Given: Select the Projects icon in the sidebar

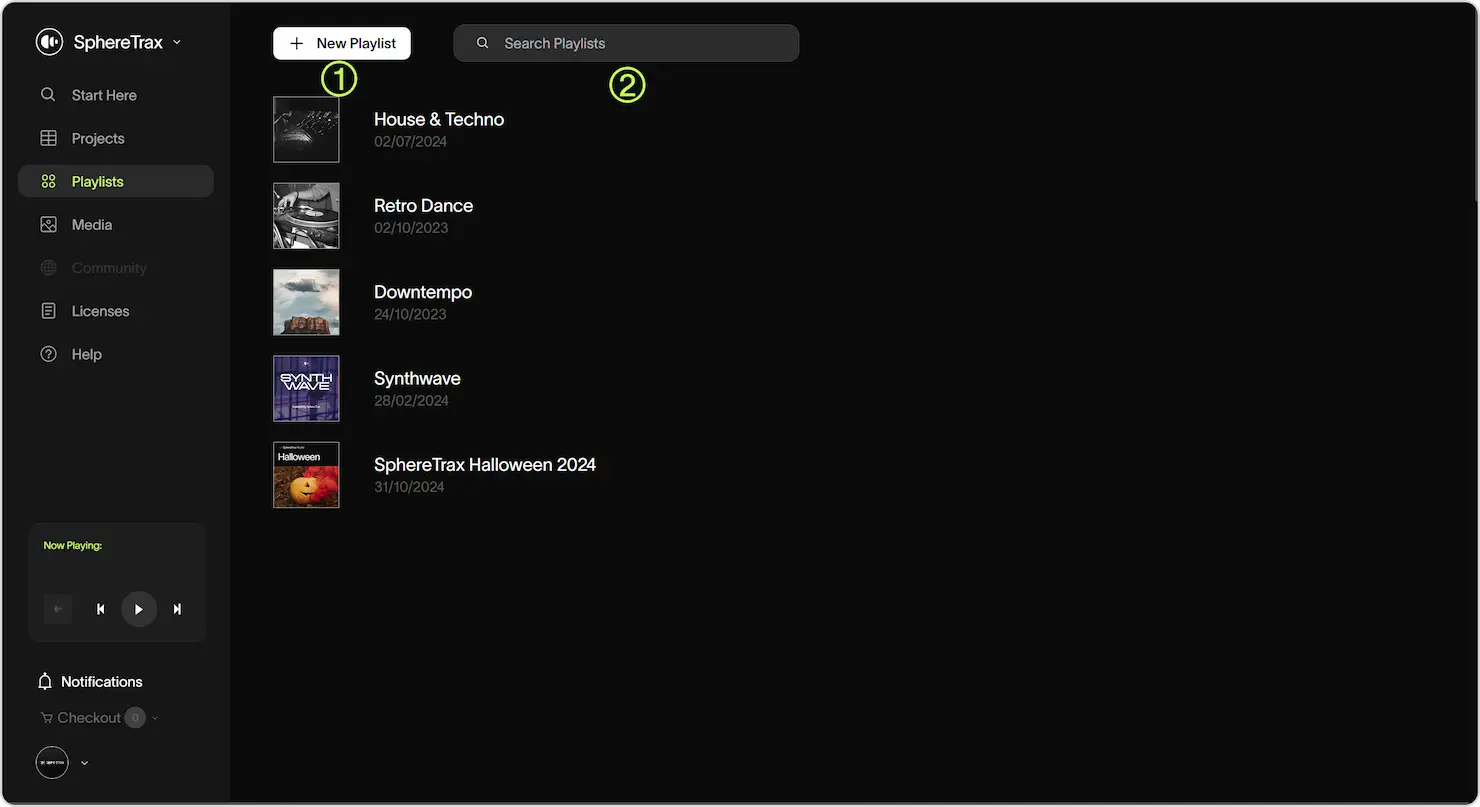Looking at the screenshot, I should coord(48,138).
